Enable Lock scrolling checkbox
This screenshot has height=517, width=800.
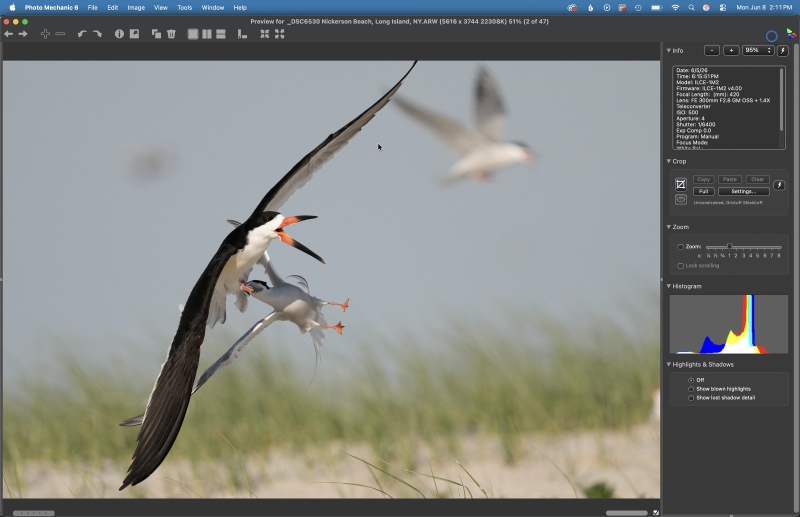681,266
